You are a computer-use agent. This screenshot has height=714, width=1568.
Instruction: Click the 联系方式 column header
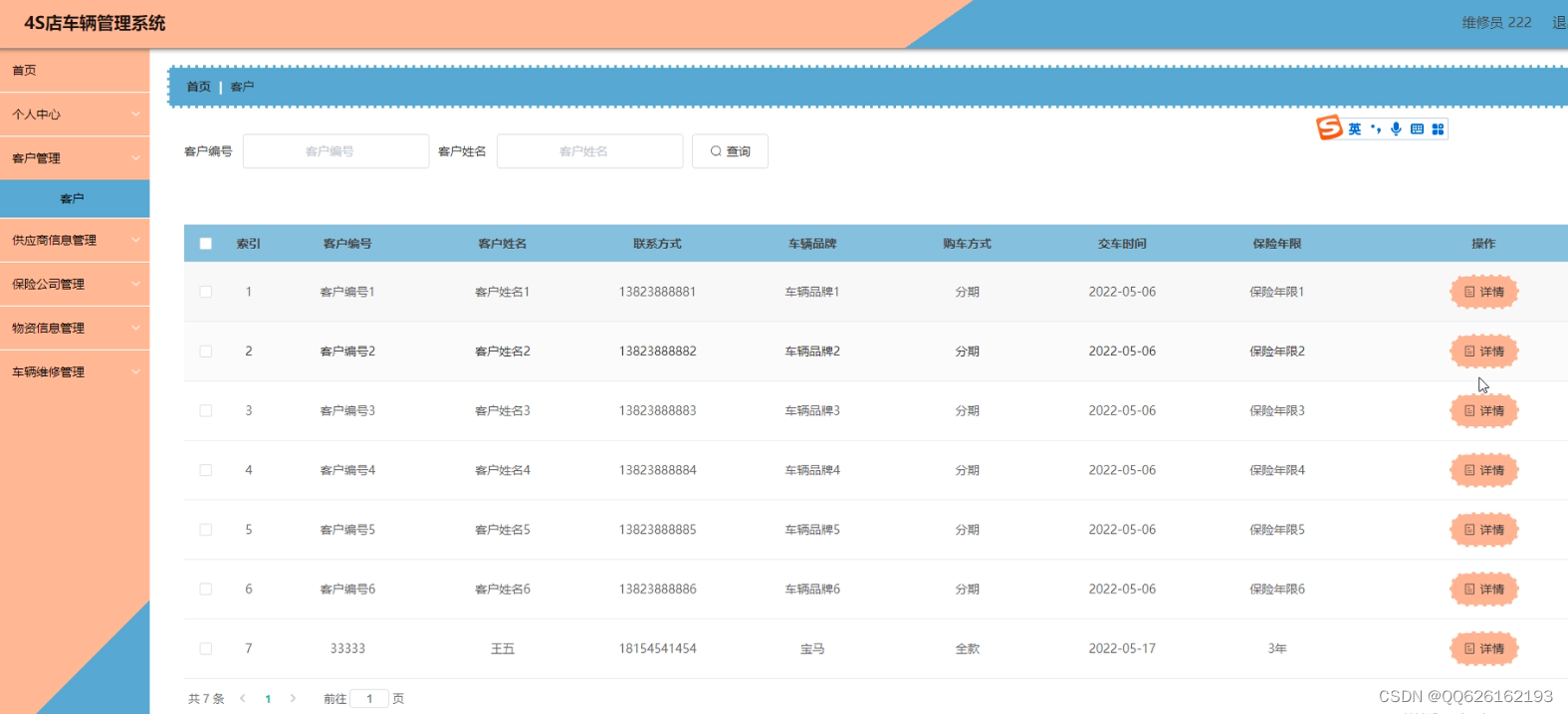point(657,244)
